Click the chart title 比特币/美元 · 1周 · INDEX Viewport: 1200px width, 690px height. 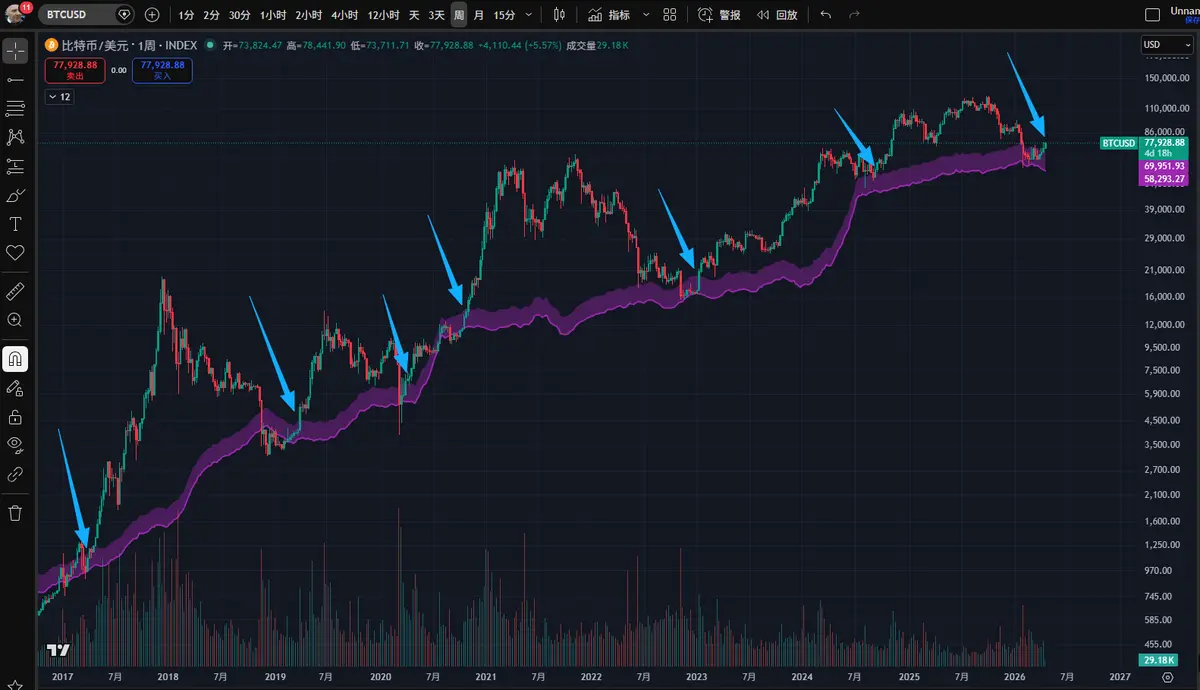[x=129, y=45]
